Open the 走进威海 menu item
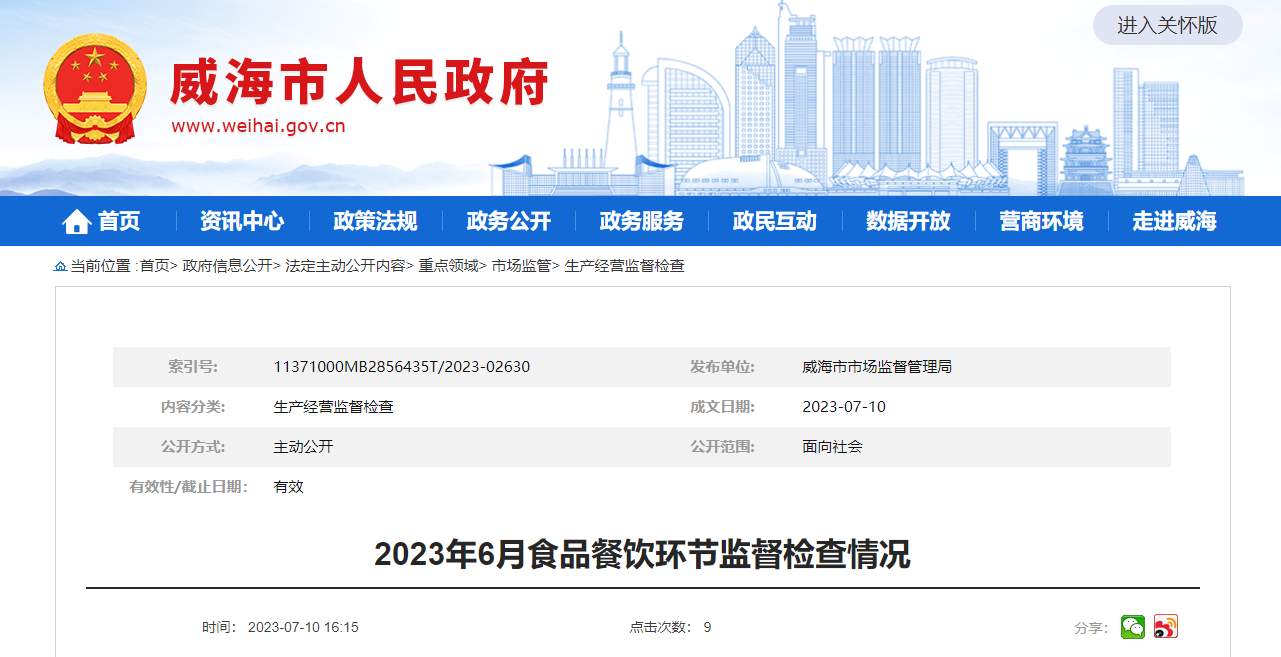 (x=1174, y=222)
